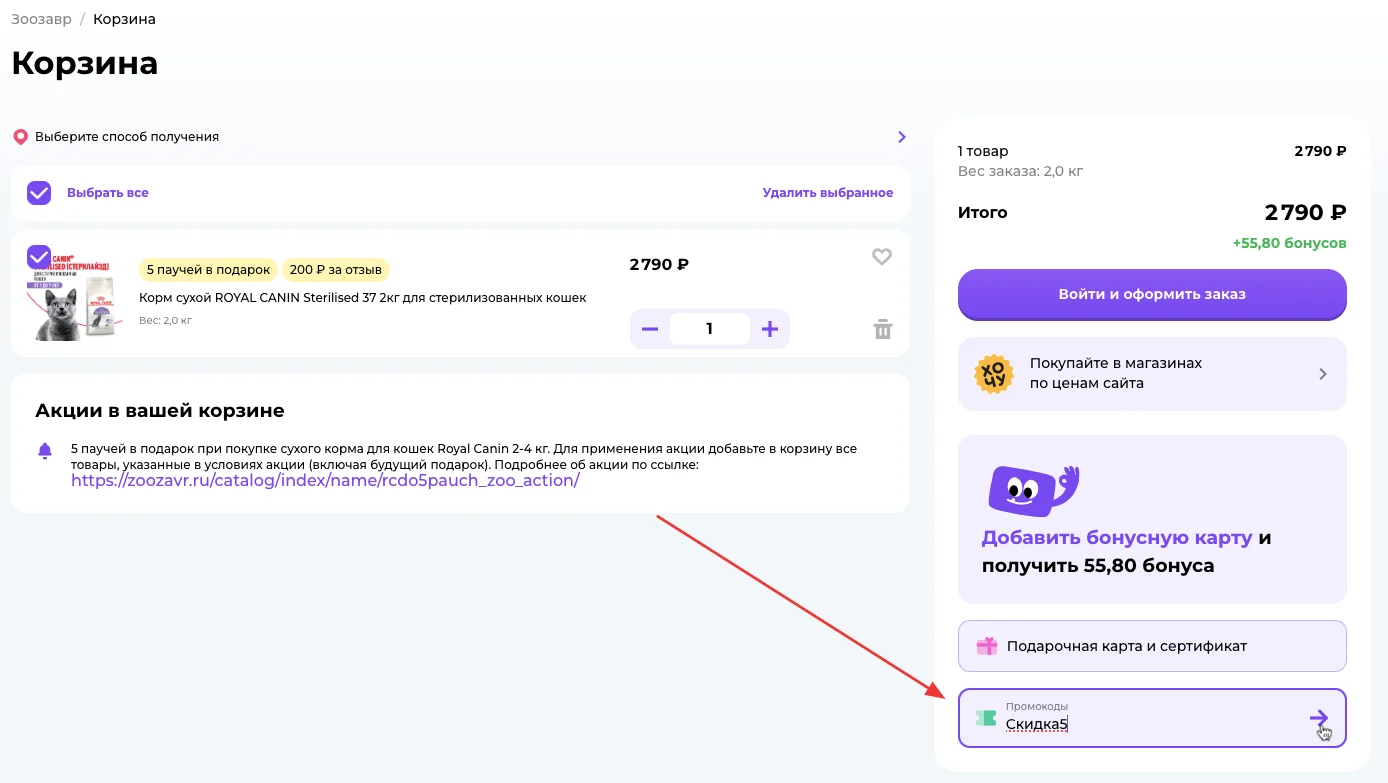Click the gift box icon
The height and width of the screenshot is (783, 1388).
[x=987, y=646]
